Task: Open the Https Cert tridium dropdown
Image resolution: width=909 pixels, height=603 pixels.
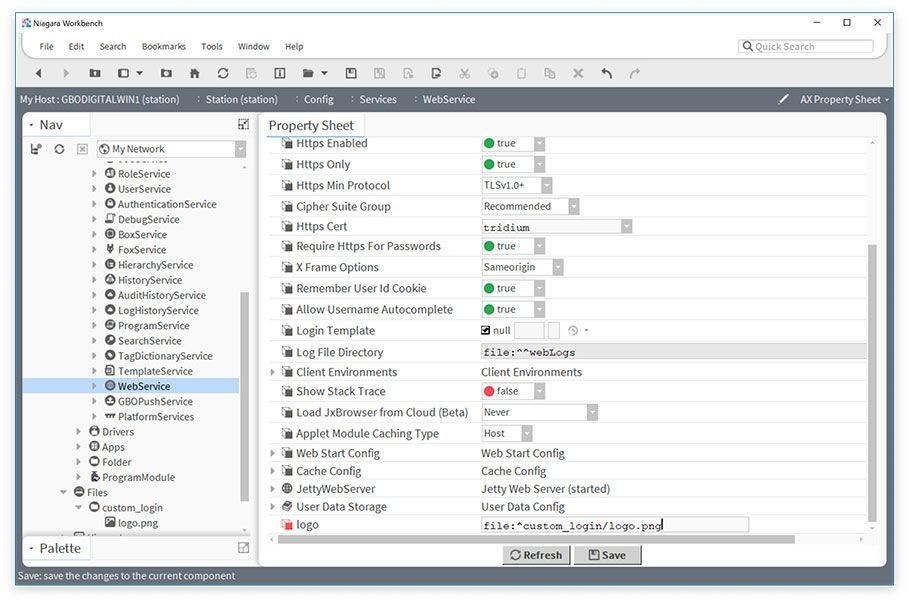Action: point(626,227)
